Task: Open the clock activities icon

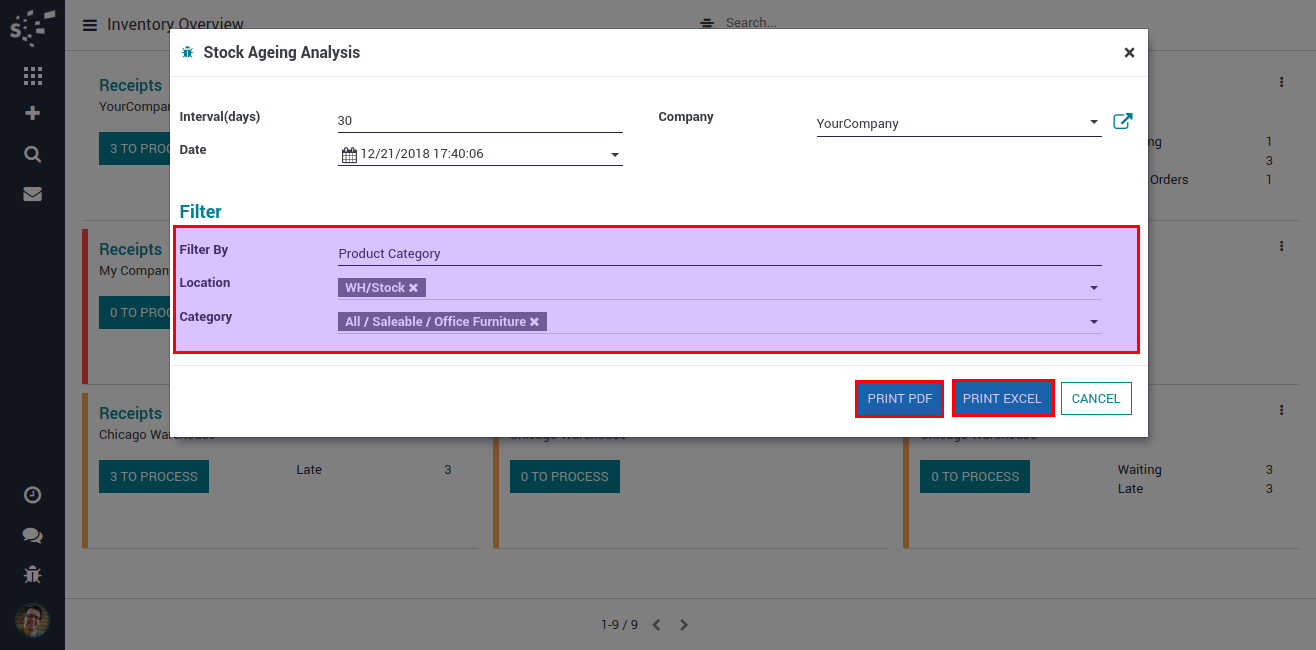Action: 32,495
